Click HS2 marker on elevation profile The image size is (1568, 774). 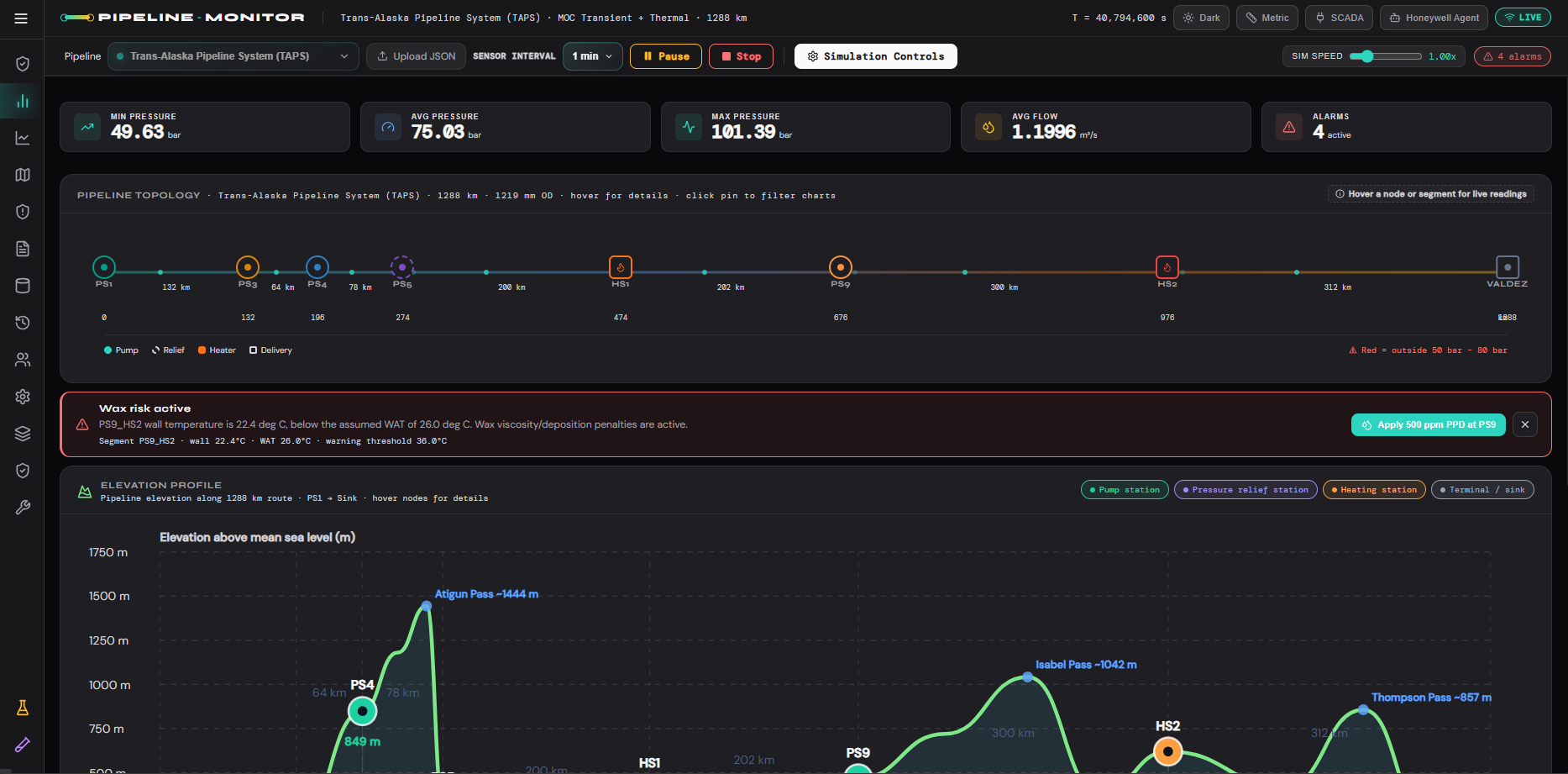point(1167,751)
